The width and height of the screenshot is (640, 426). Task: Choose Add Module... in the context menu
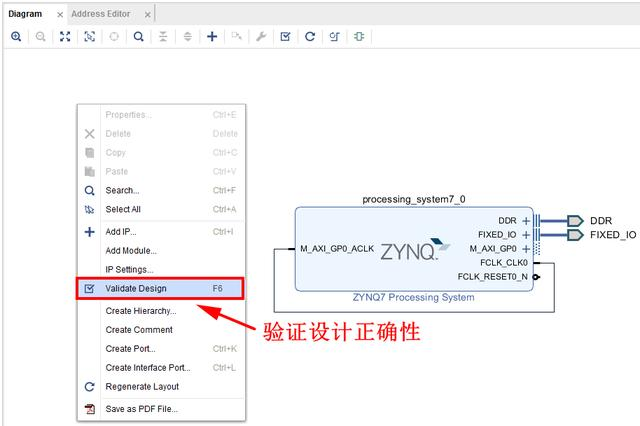162,251
